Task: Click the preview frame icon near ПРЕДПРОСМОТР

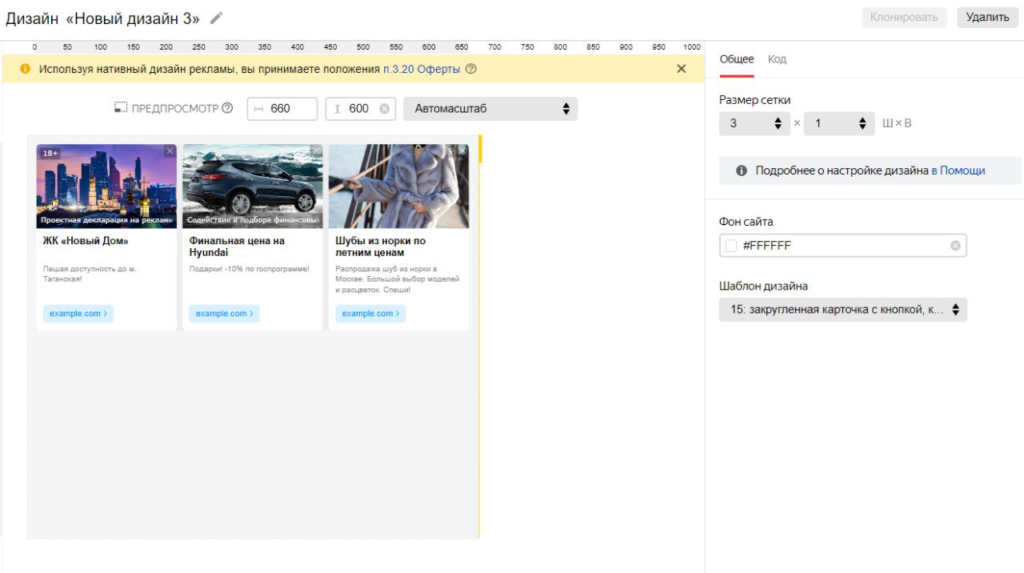Action: tap(120, 108)
